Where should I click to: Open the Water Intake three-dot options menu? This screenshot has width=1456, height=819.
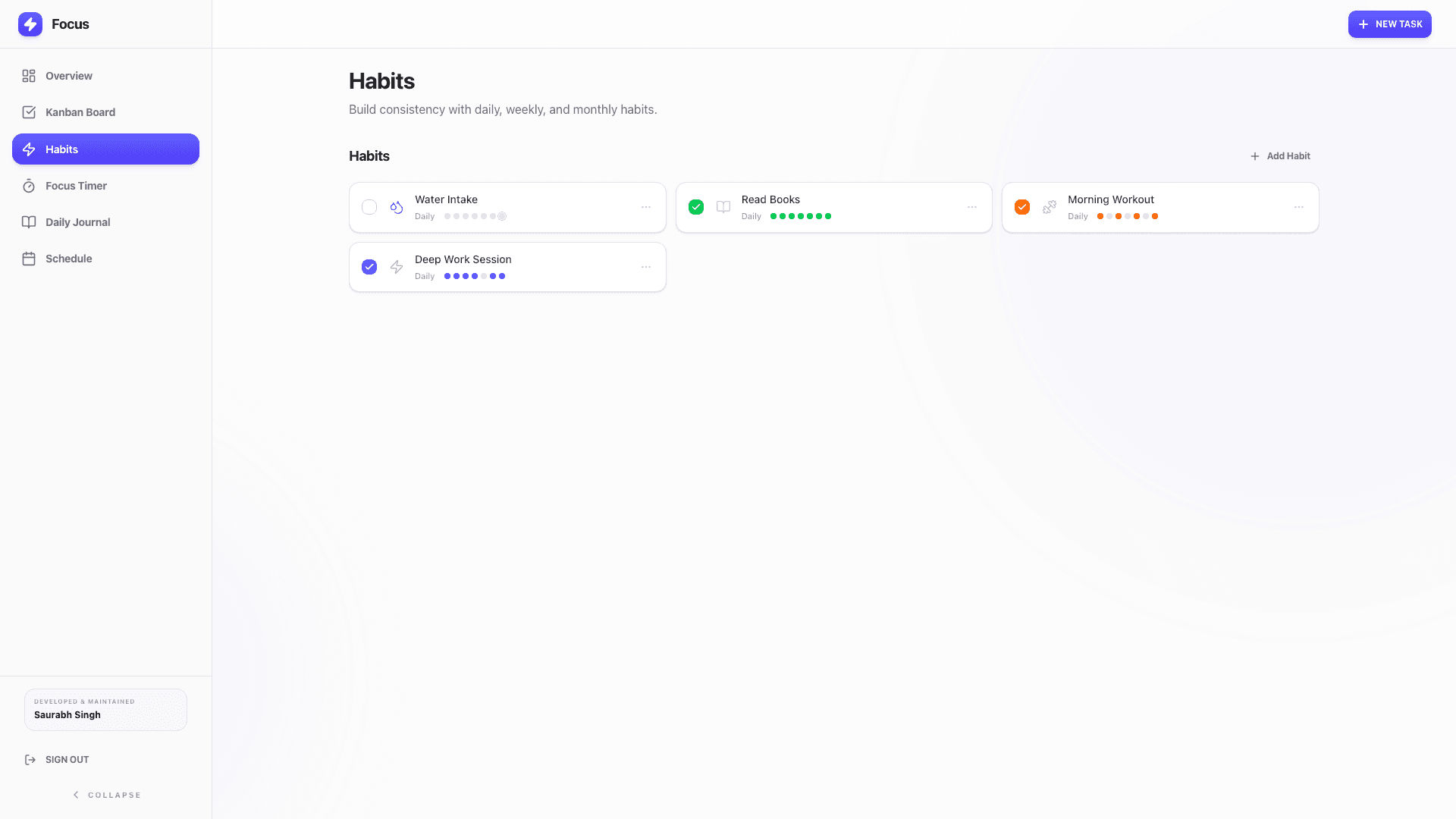point(646,207)
